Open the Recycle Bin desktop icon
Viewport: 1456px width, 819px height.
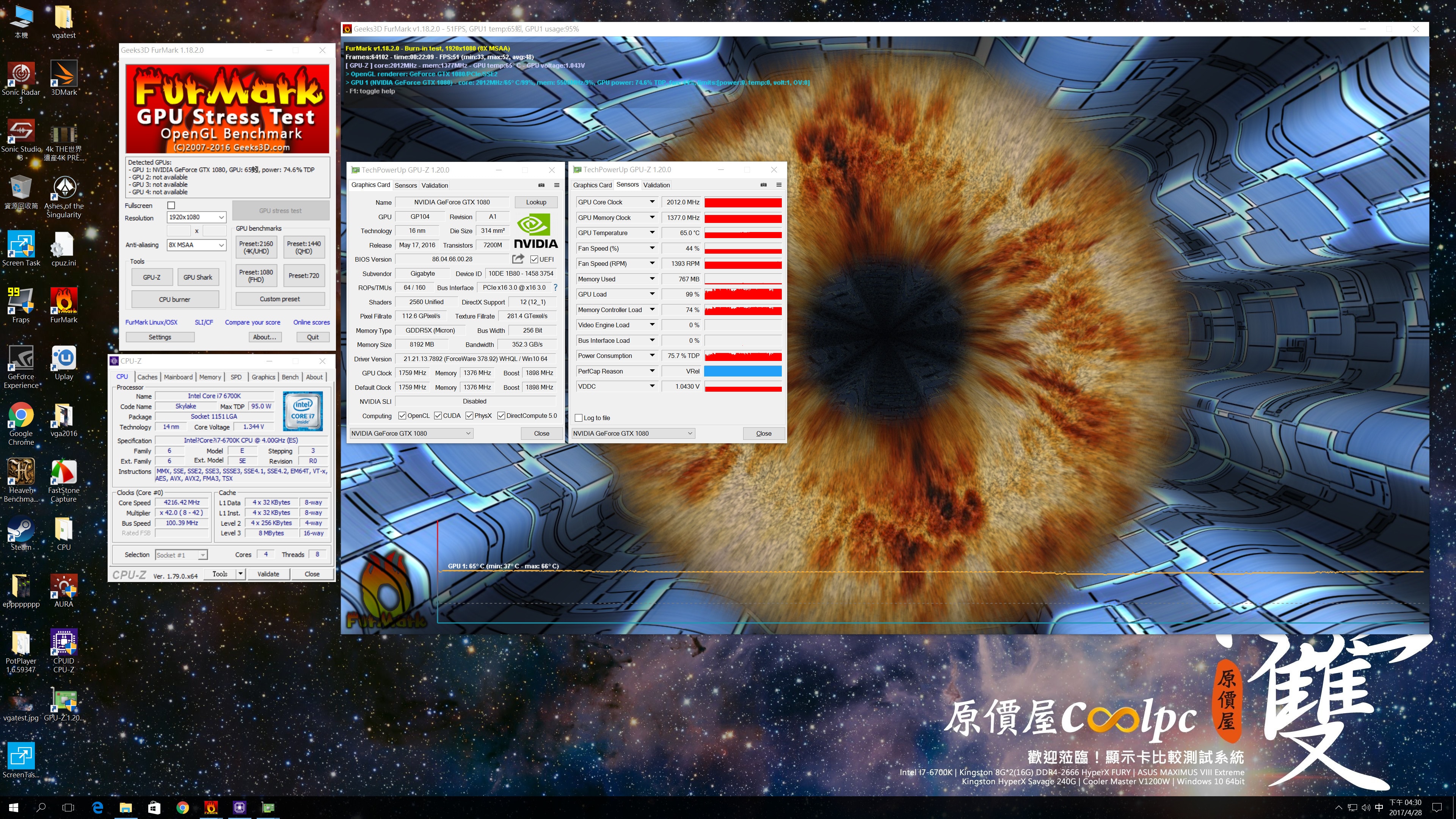coord(21,192)
